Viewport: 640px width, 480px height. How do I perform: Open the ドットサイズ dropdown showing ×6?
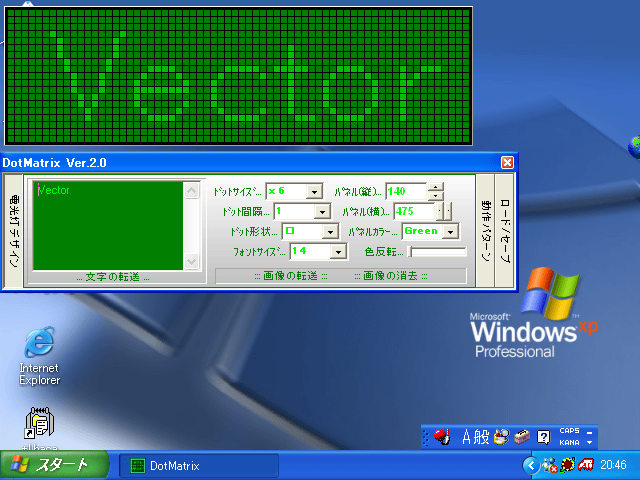coord(314,191)
